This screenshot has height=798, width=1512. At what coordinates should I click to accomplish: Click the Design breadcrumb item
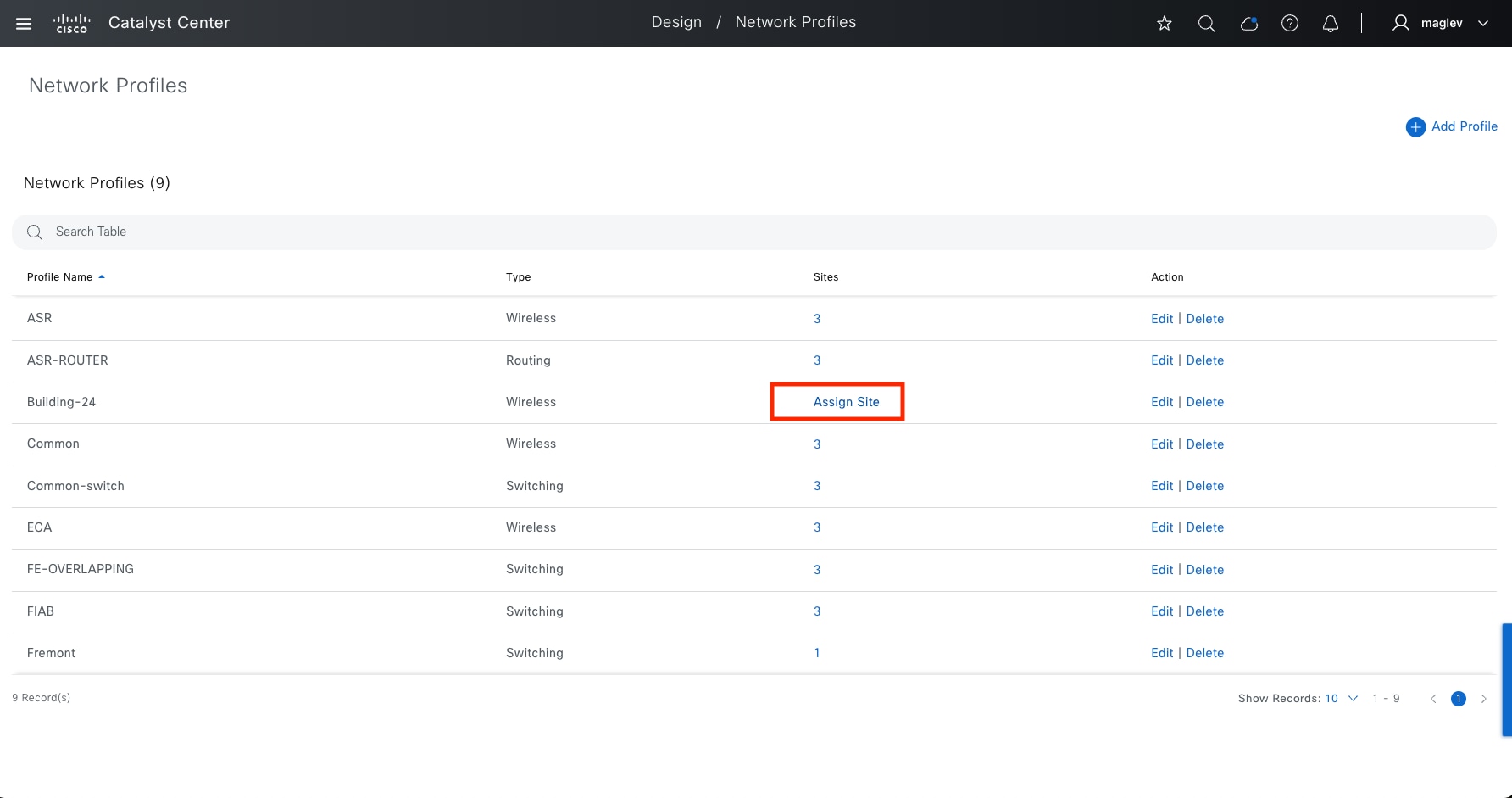(676, 22)
